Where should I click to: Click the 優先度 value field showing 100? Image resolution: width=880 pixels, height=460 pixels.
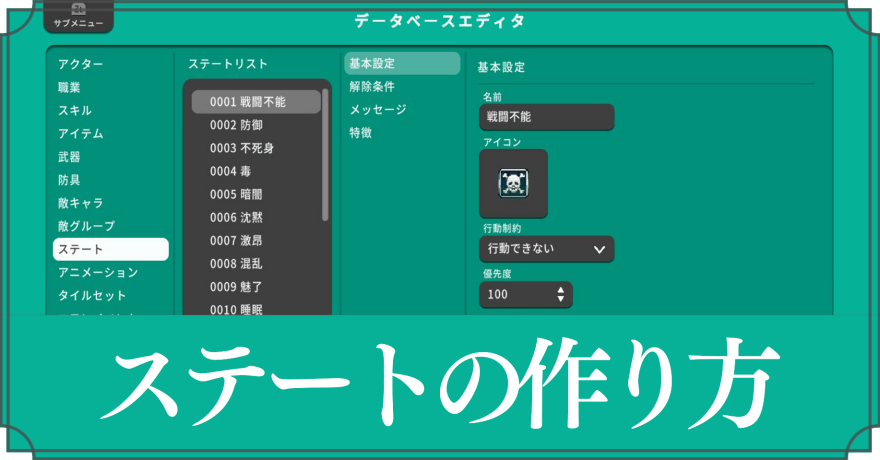[526, 295]
